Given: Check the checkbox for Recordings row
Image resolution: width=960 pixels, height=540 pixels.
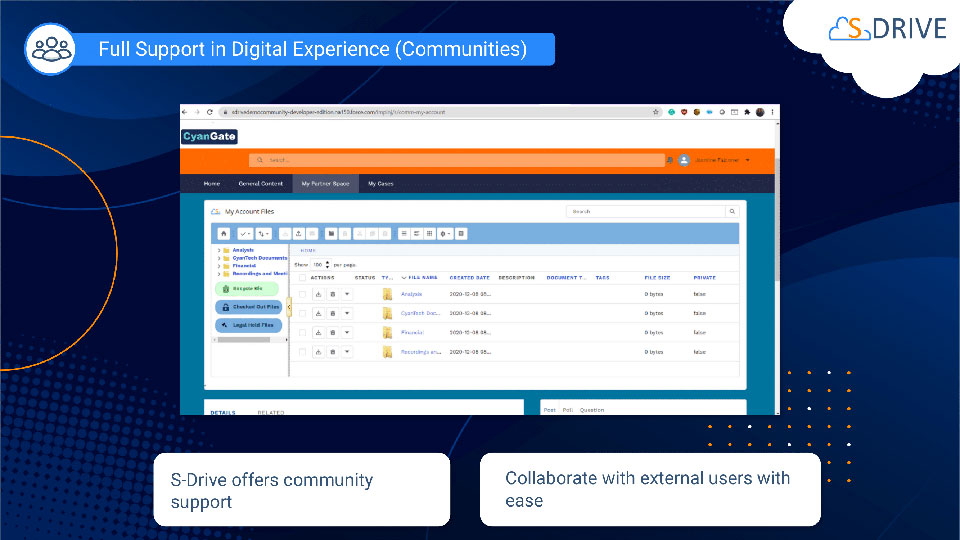Looking at the screenshot, I should (302, 352).
